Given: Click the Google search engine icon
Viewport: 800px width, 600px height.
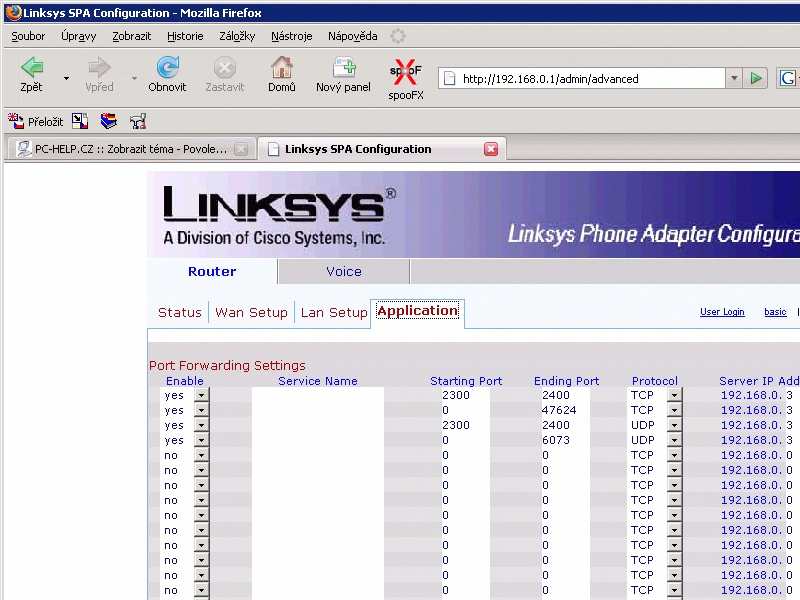Looking at the screenshot, I should [x=788, y=79].
